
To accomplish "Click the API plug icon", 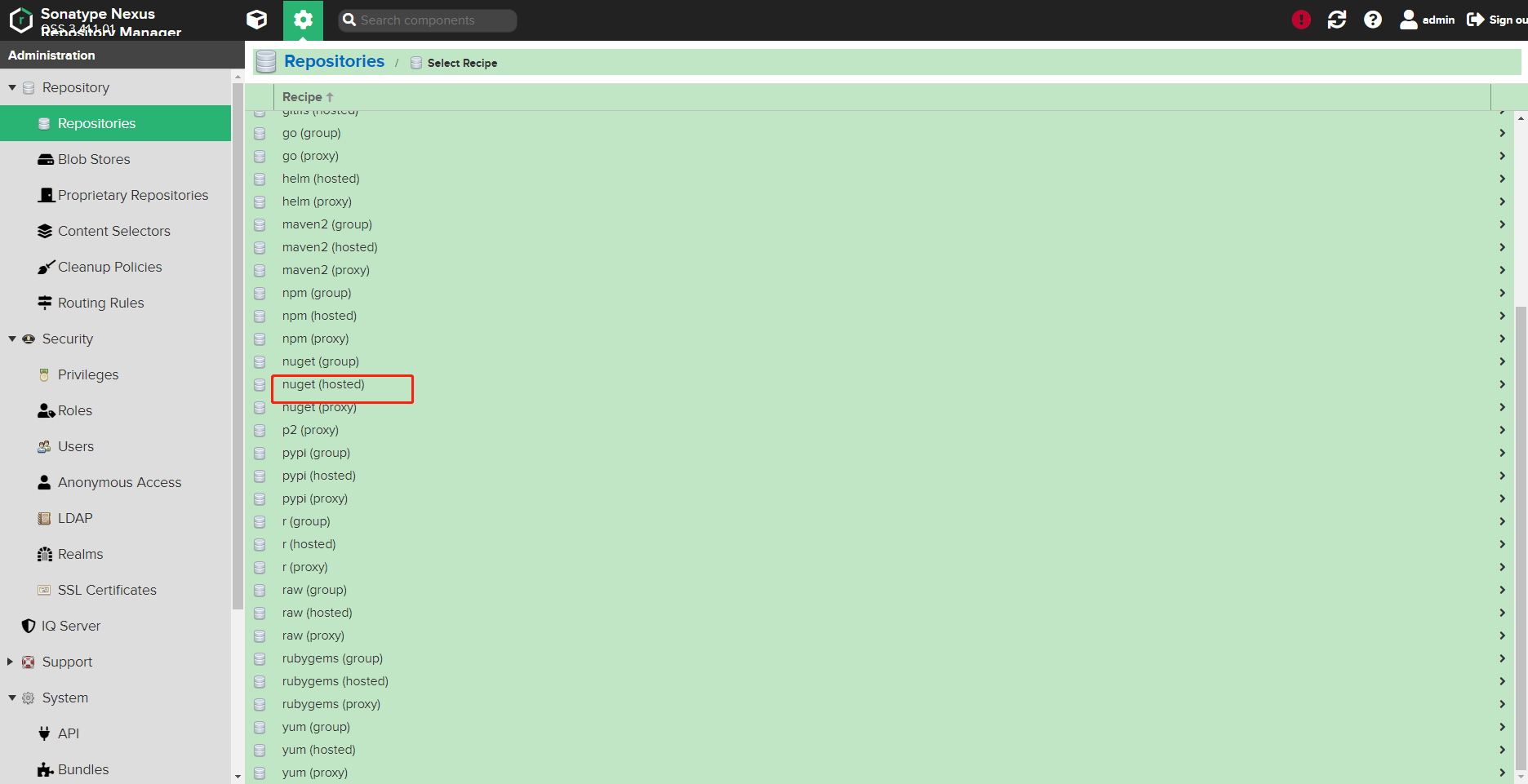I will [44, 733].
